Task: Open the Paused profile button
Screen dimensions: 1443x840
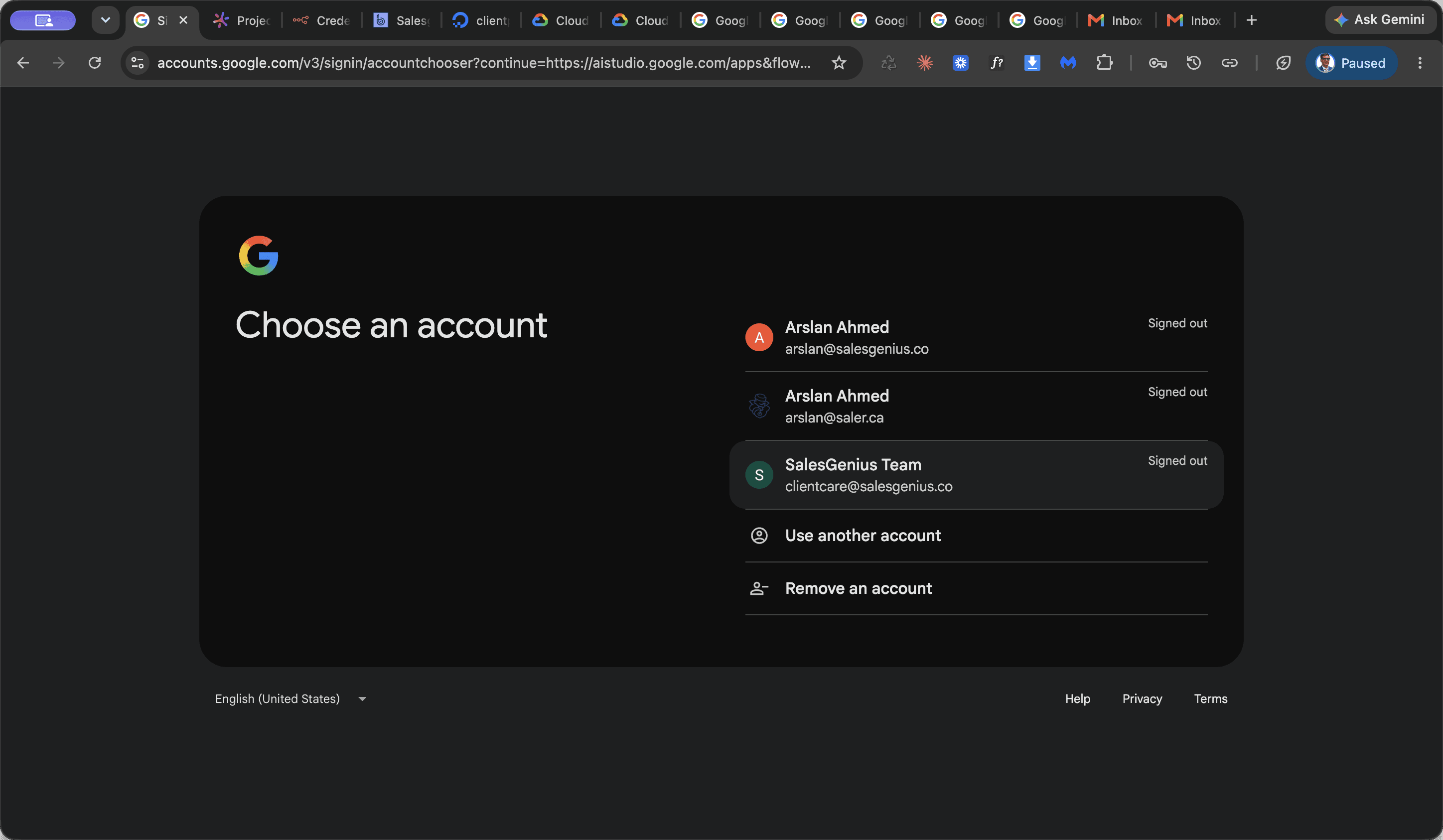Action: coord(1351,63)
